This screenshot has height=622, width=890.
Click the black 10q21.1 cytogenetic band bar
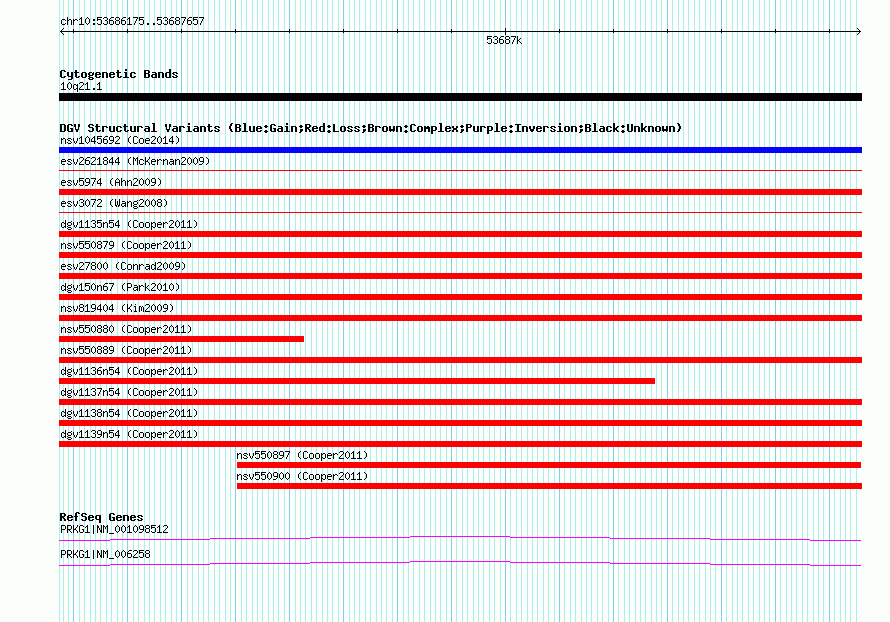click(460, 97)
